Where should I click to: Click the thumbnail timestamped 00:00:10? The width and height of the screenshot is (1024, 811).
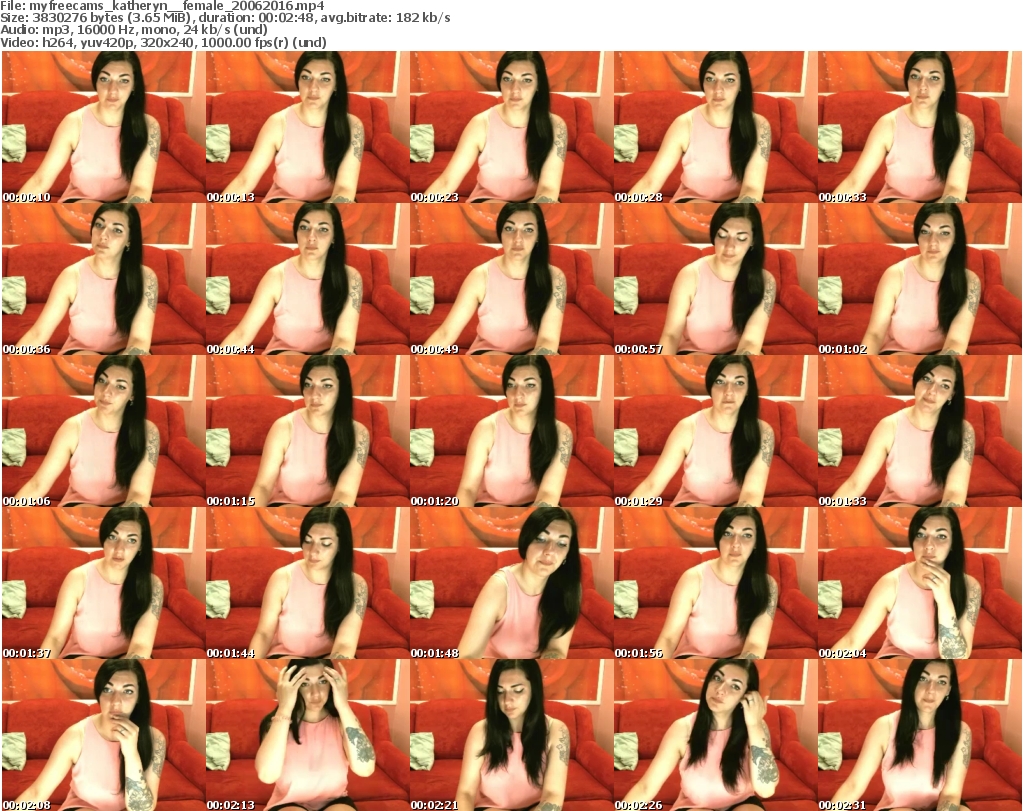pos(103,127)
